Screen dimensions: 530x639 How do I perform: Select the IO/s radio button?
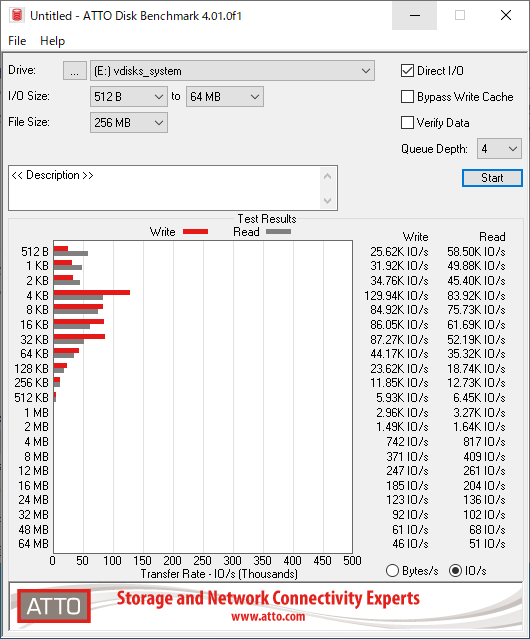click(455, 571)
